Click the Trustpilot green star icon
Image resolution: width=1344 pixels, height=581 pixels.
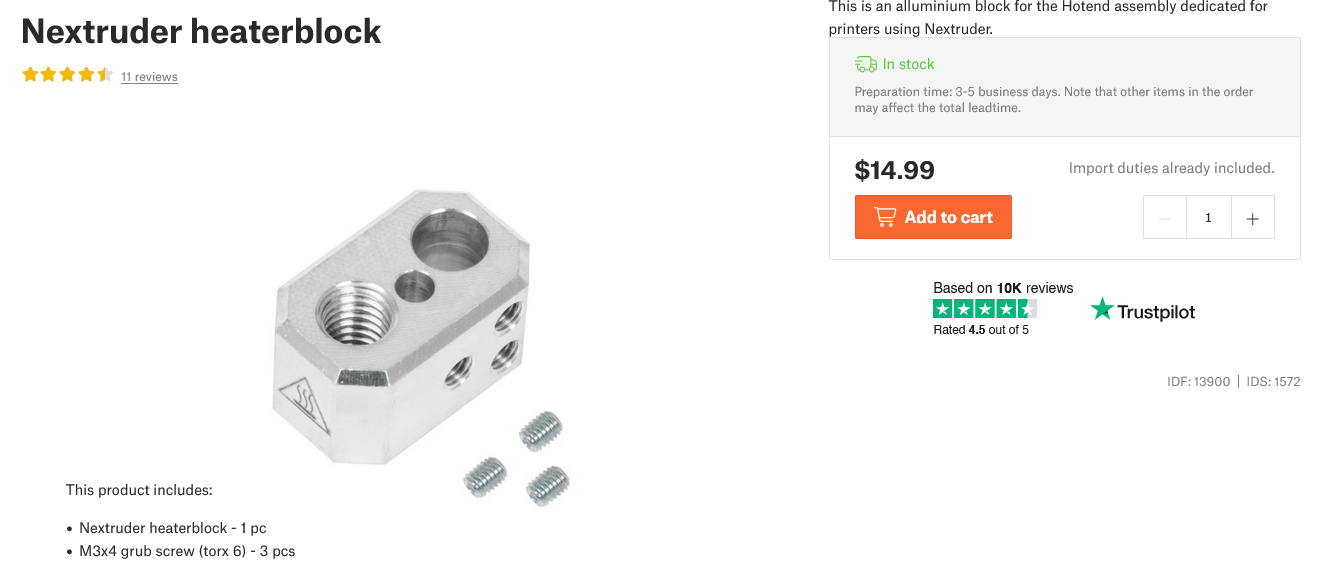[1102, 309]
